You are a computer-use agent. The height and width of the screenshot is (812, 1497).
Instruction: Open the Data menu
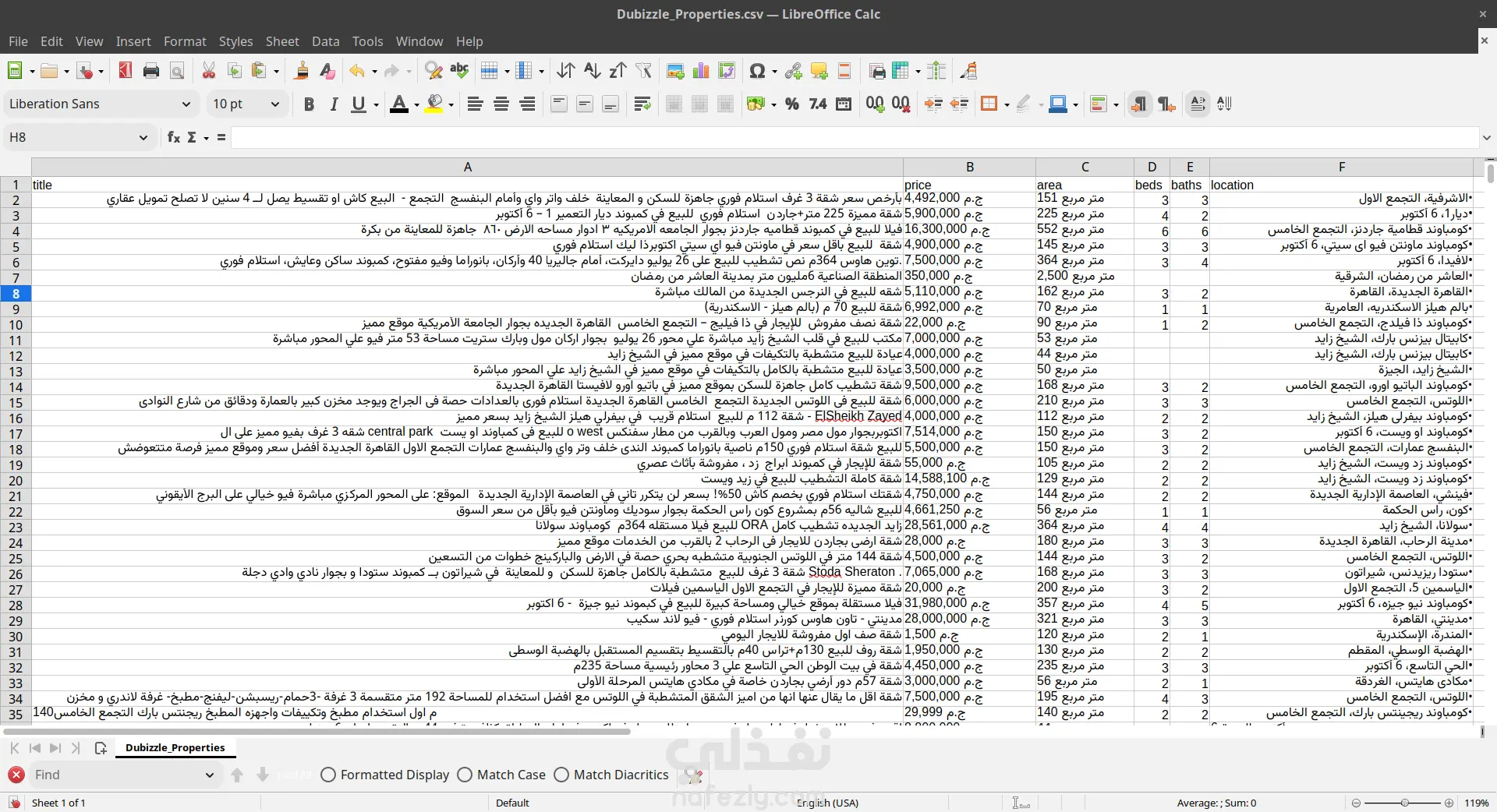(x=325, y=41)
